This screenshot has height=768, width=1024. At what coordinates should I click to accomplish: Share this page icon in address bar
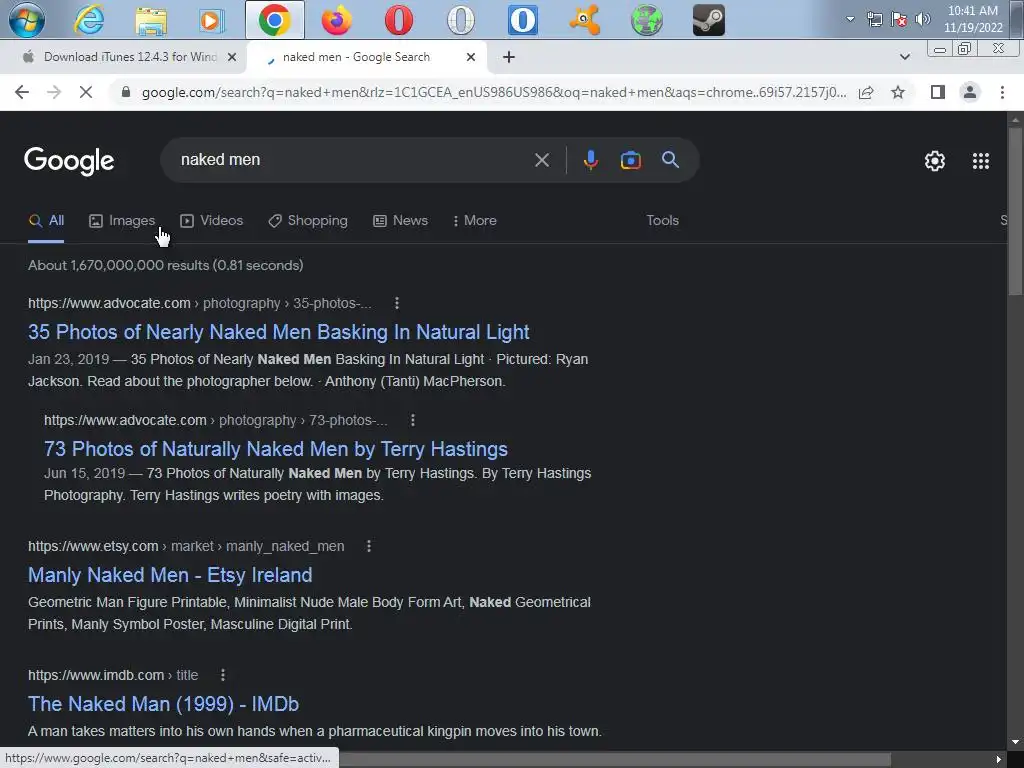click(866, 92)
